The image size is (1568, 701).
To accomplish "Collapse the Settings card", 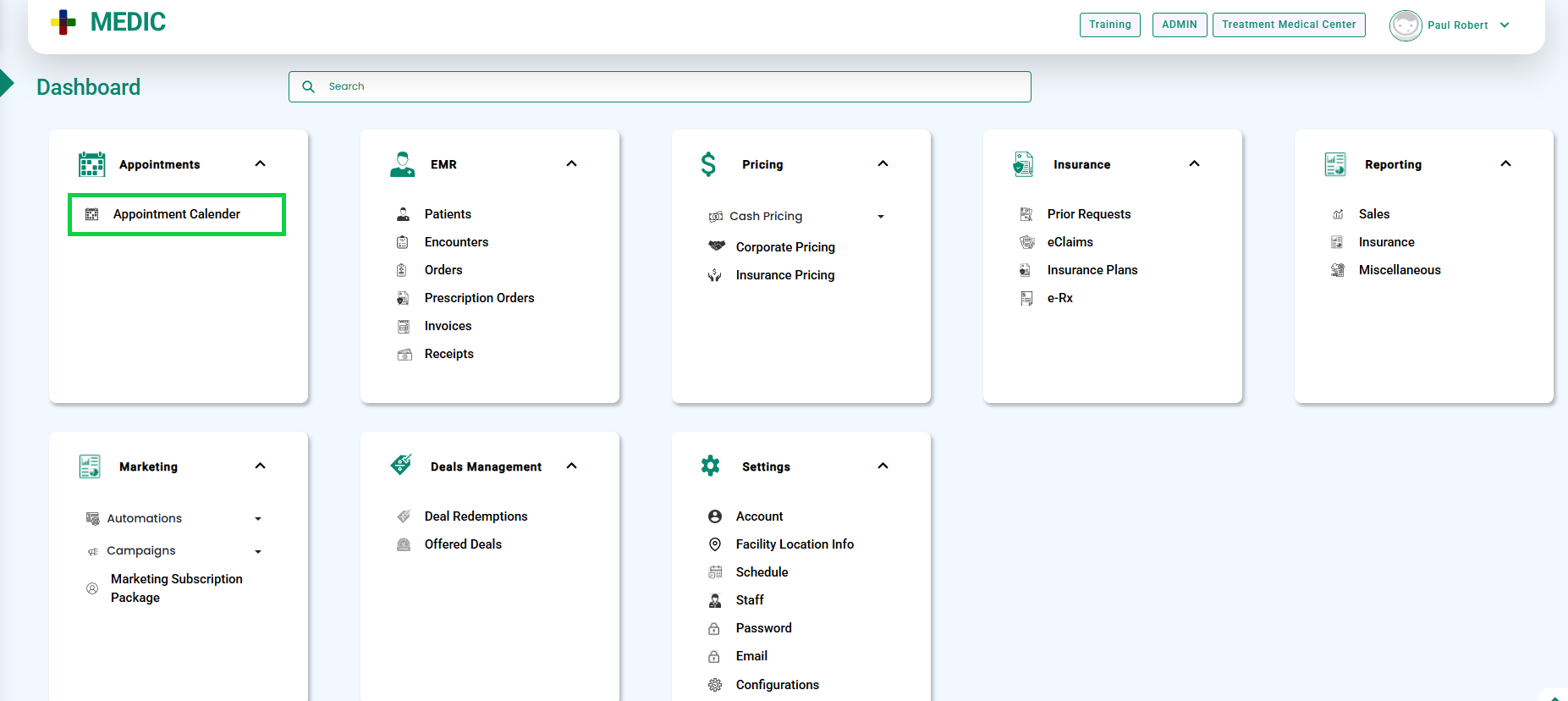I will pyautogui.click(x=883, y=466).
